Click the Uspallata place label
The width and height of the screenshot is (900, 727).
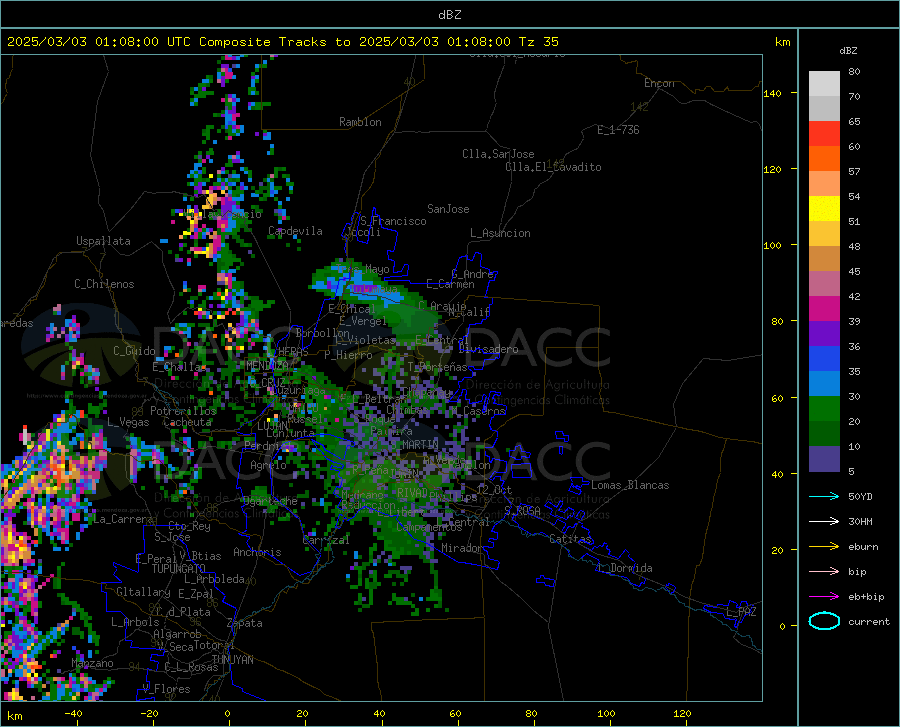(103, 241)
